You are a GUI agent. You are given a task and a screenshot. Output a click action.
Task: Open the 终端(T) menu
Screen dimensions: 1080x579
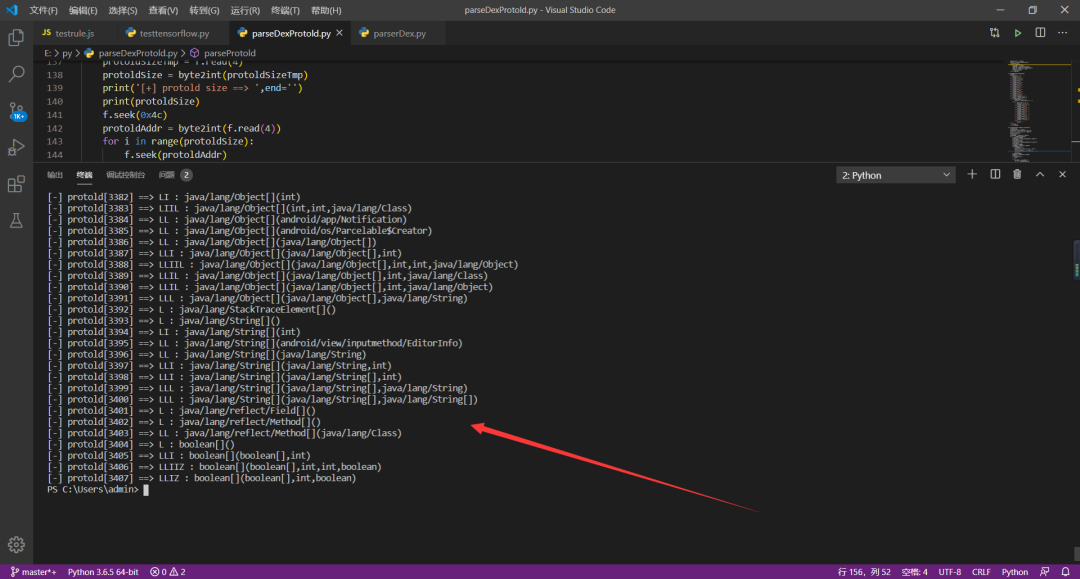click(285, 10)
